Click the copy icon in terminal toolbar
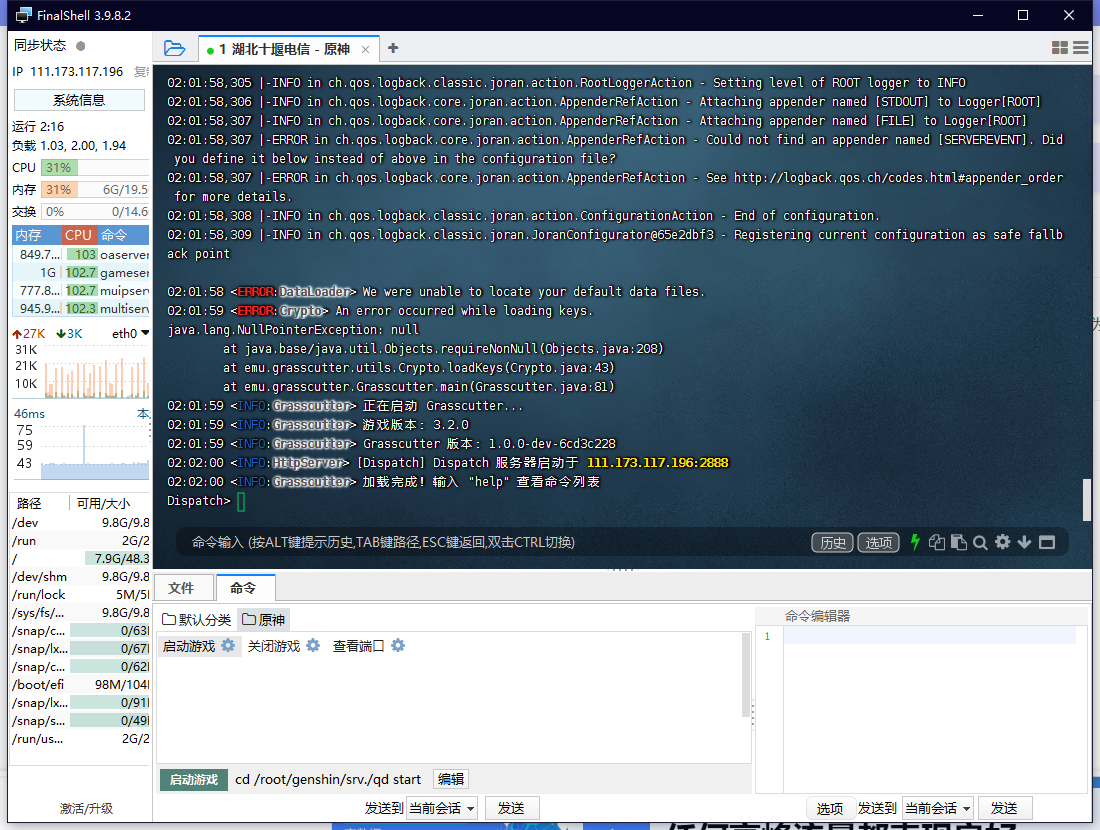Viewport: 1100px width, 830px height. 937,542
